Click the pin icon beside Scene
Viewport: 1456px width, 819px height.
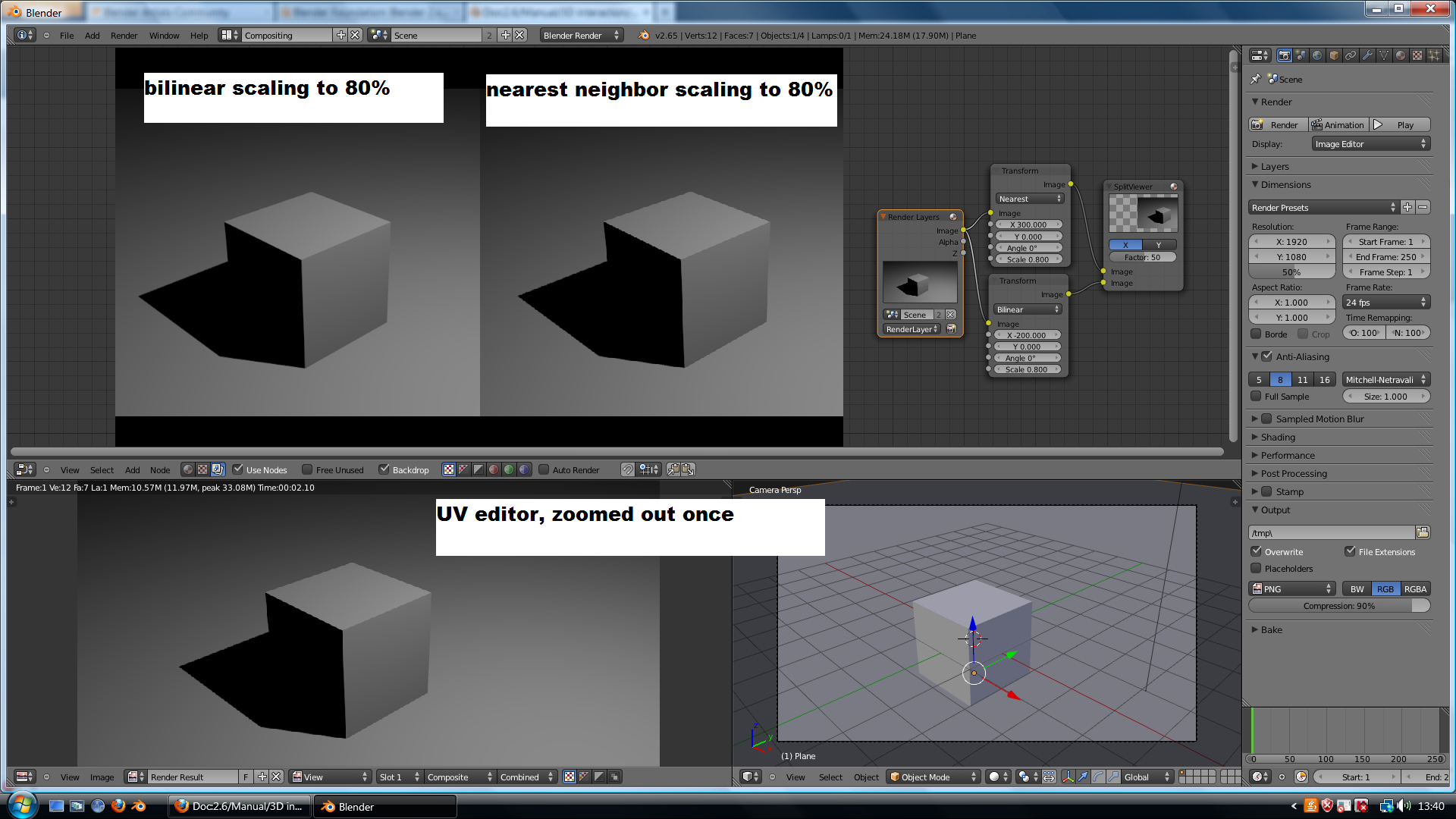pyautogui.click(x=1256, y=79)
